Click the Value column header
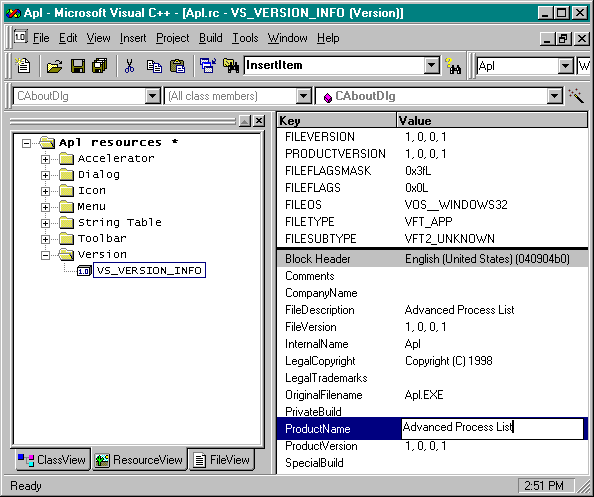Image resolution: width=594 pixels, height=497 pixels. (x=492, y=120)
